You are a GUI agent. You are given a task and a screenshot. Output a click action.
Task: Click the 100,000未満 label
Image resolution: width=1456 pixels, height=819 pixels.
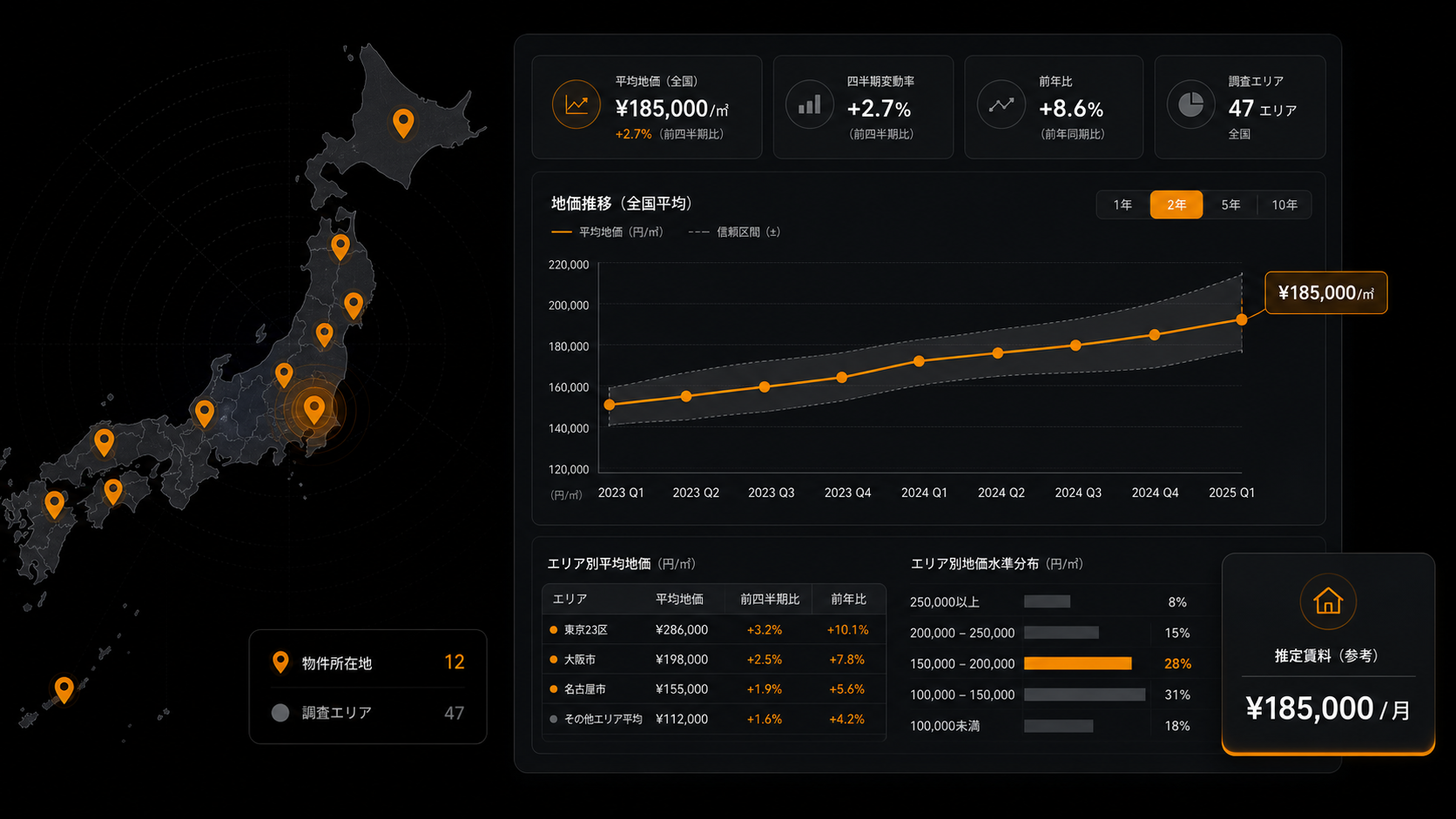click(x=945, y=726)
